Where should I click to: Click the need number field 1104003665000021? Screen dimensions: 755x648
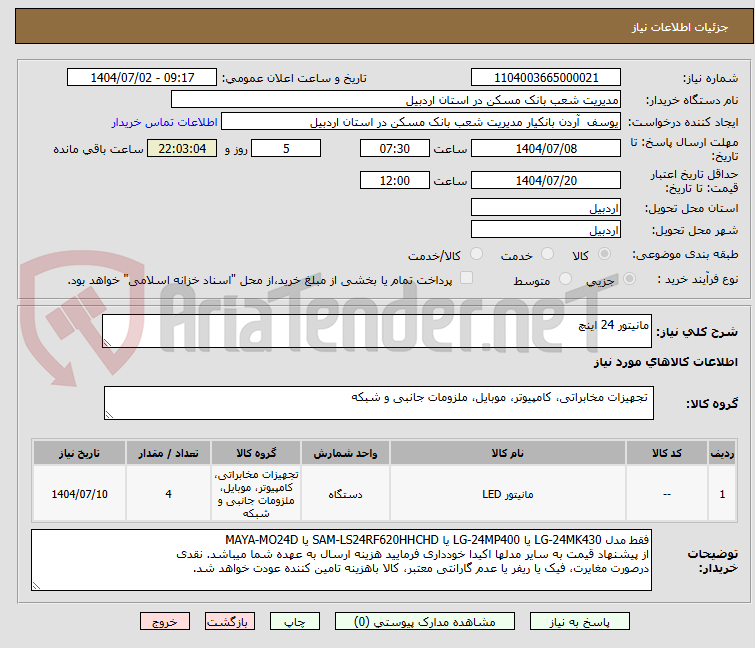pyautogui.click(x=546, y=78)
